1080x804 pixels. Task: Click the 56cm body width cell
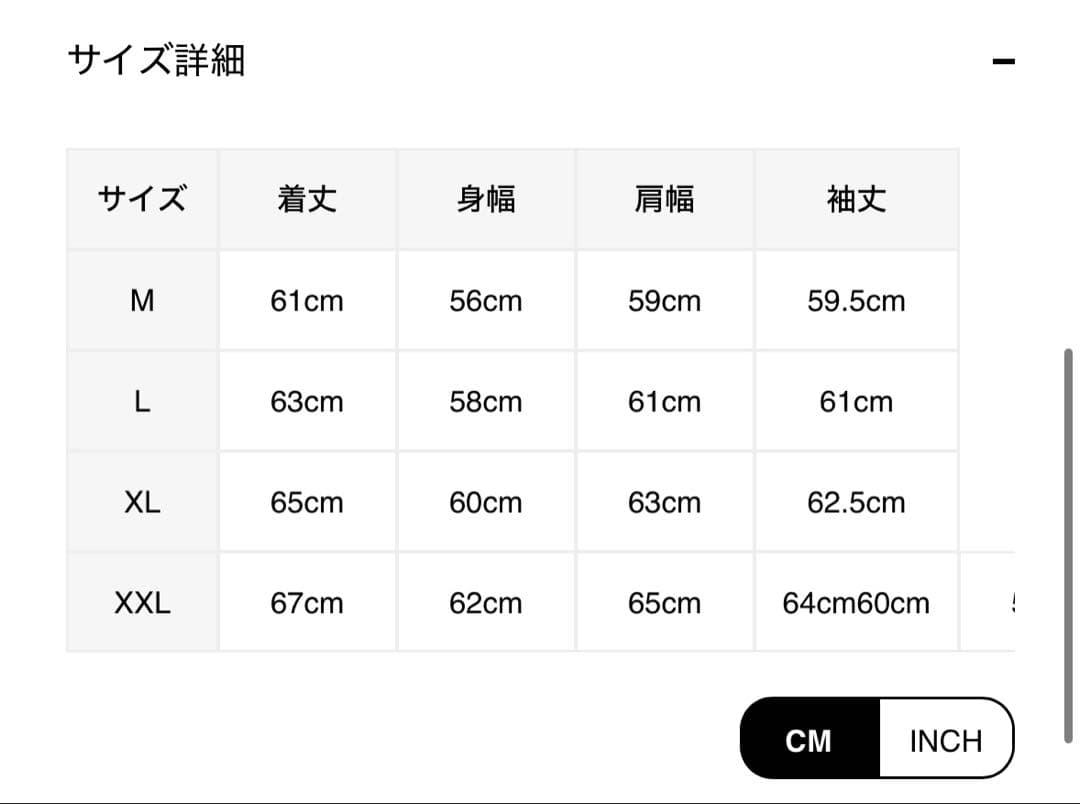486,300
